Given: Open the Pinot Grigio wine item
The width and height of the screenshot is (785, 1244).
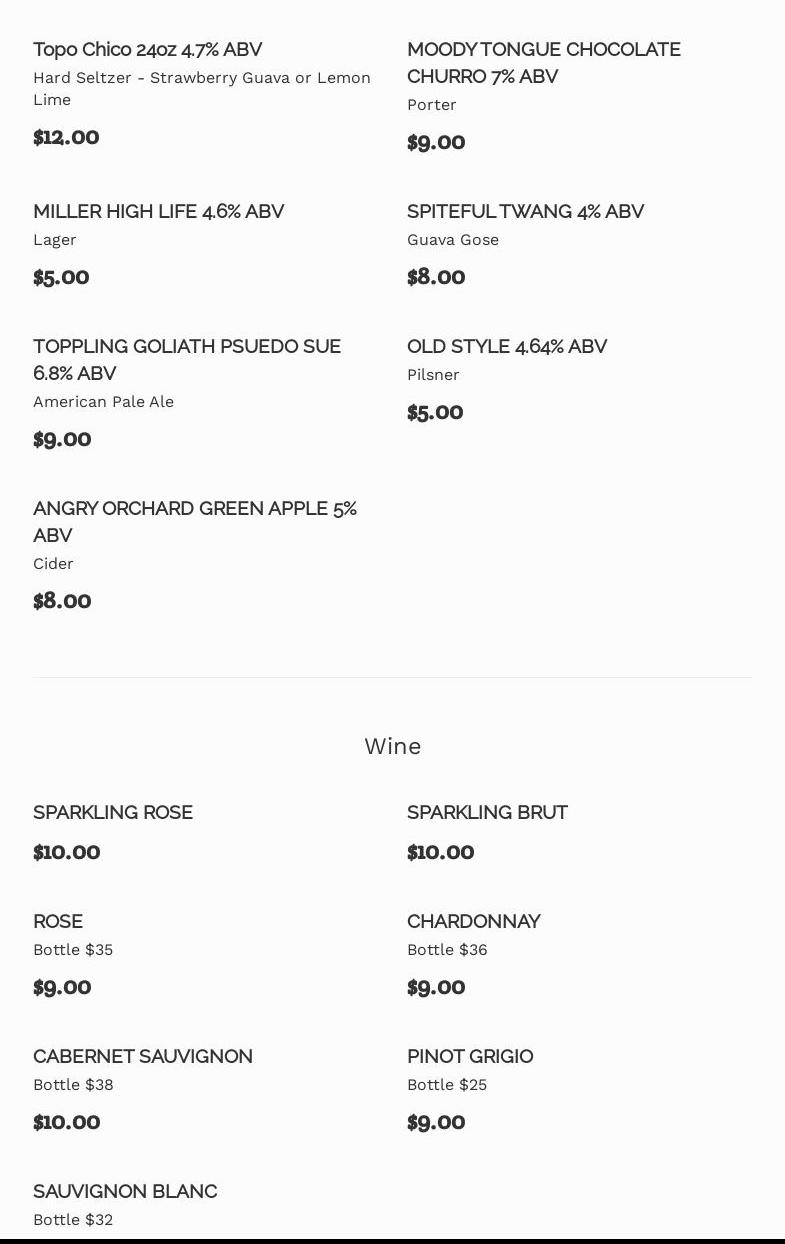Looking at the screenshot, I should pos(470,1057).
